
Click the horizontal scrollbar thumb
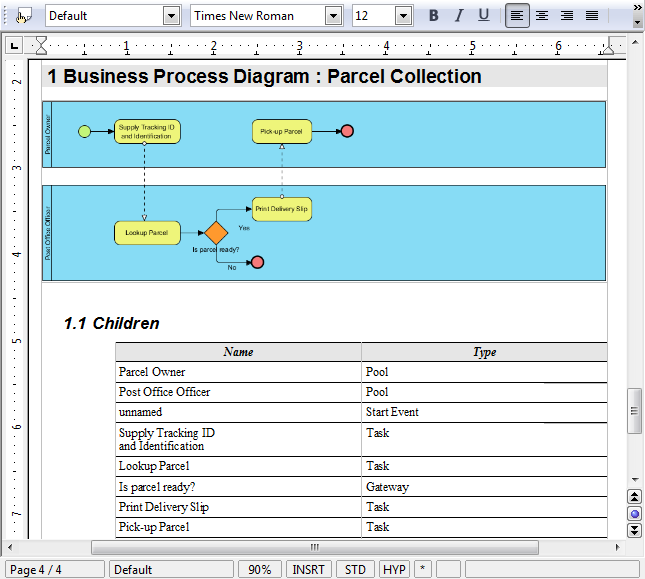[315, 547]
